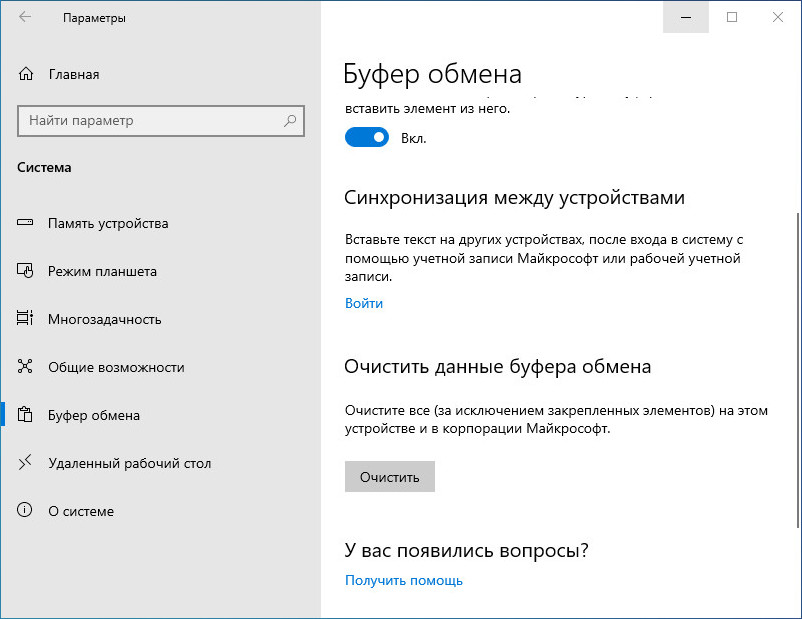Viewport: 802px width, 619px height.
Task: Select the Режим планшета tablet icon
Action: click(x=25, y=271)
